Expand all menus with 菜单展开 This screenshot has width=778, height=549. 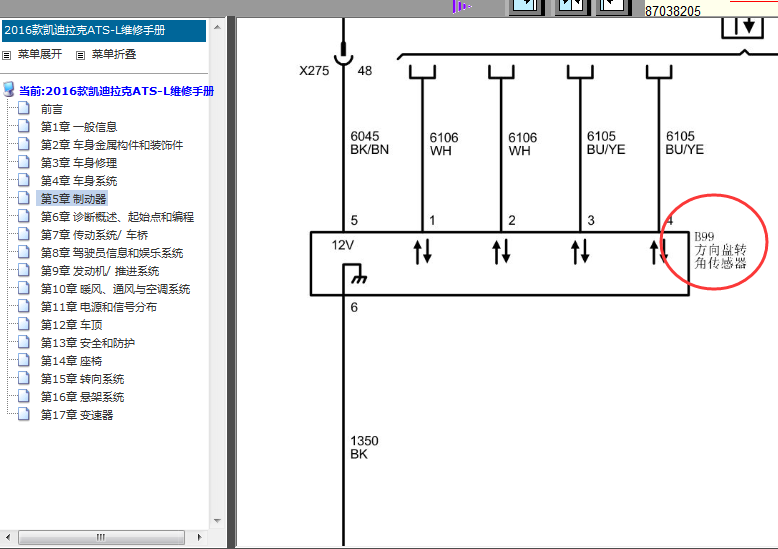[x=40, y=54]
